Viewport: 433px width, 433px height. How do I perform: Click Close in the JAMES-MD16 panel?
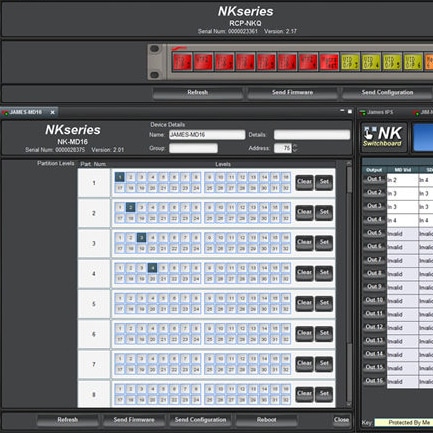[341, 420]
